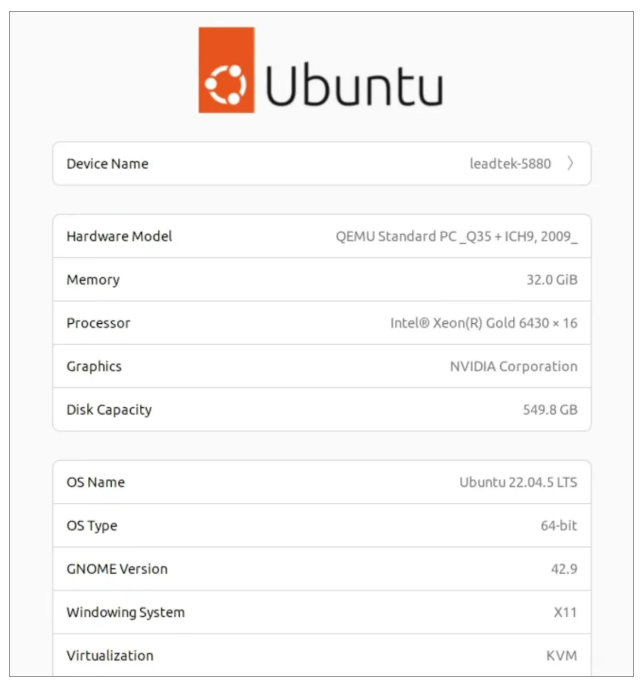642x687 pixels.
Task: Click the GNOME Version 42.9 value
Action: (565, 569)
